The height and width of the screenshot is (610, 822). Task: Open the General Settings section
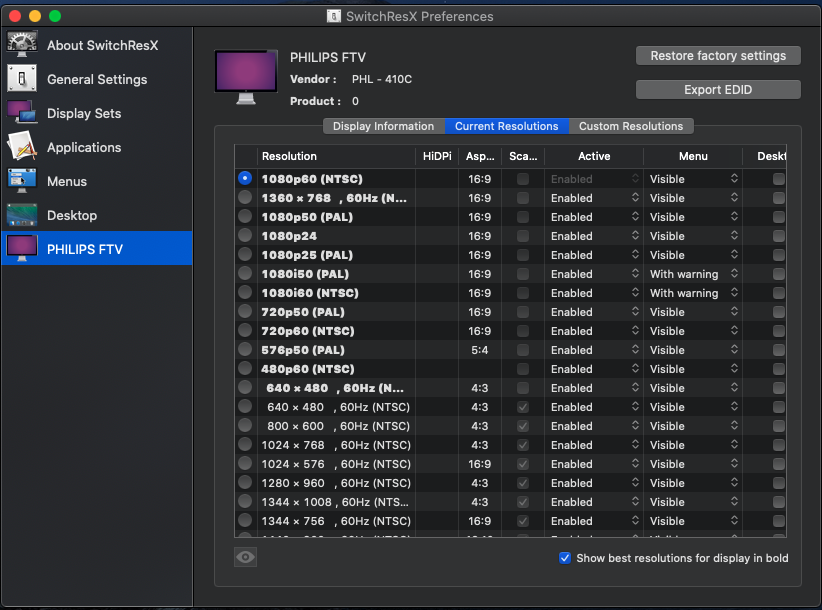click(97, 79)
